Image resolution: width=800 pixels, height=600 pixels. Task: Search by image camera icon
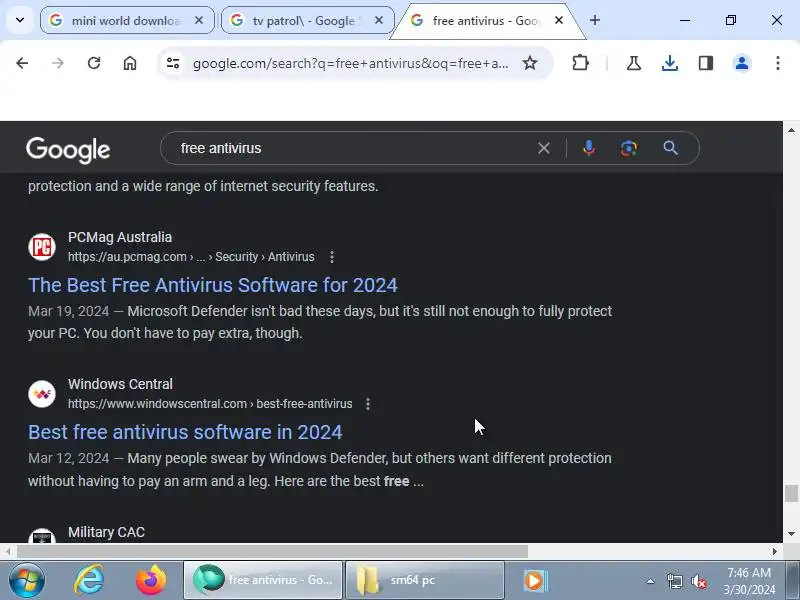(x=629, y=148)
